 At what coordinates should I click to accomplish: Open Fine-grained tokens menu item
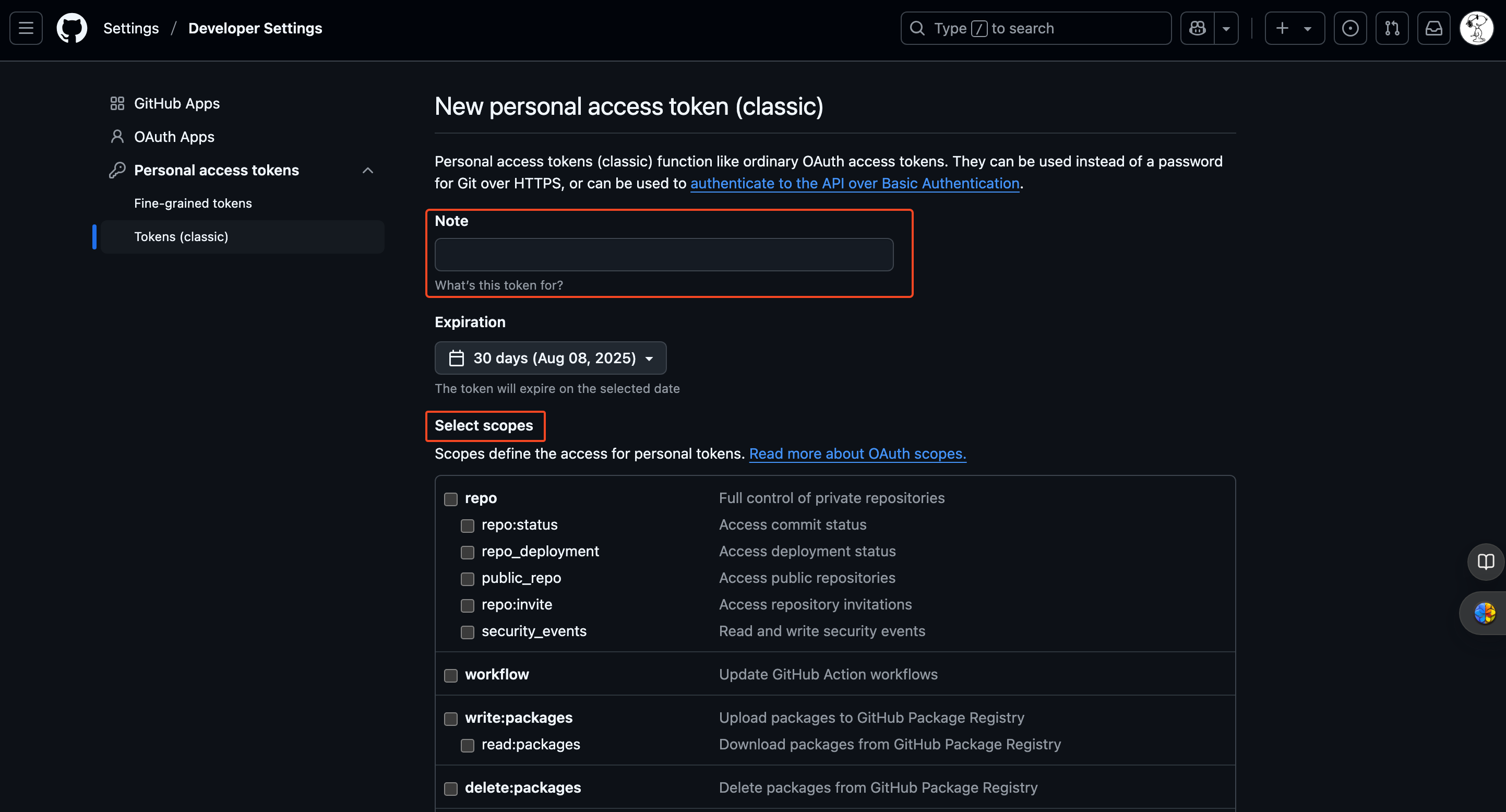tap(193, 204)
